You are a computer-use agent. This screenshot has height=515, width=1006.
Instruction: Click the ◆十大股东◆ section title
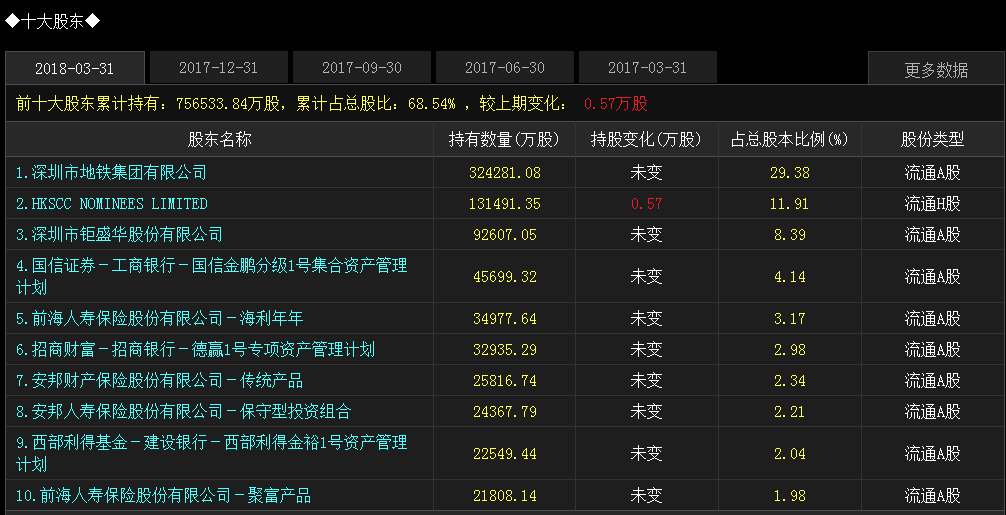(53, 21)
